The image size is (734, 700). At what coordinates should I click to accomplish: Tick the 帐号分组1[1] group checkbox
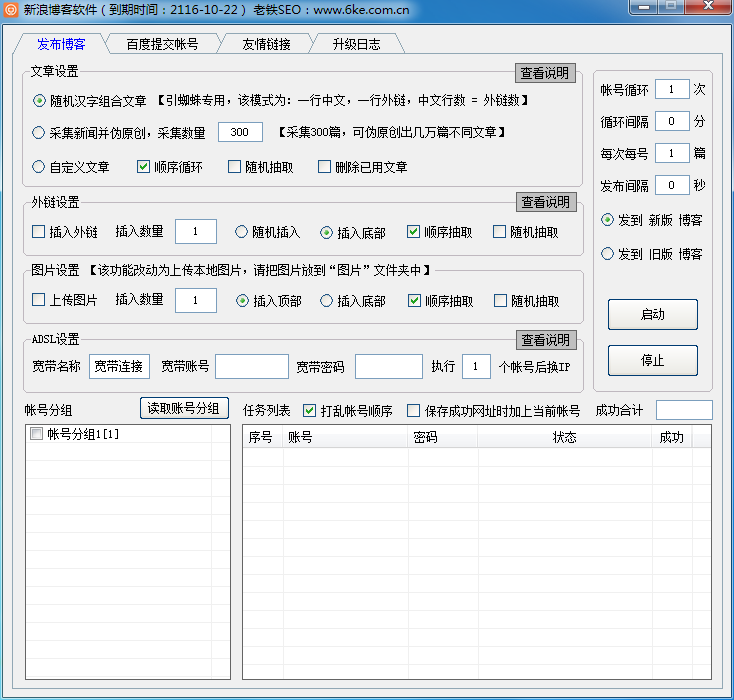point(37,434)
